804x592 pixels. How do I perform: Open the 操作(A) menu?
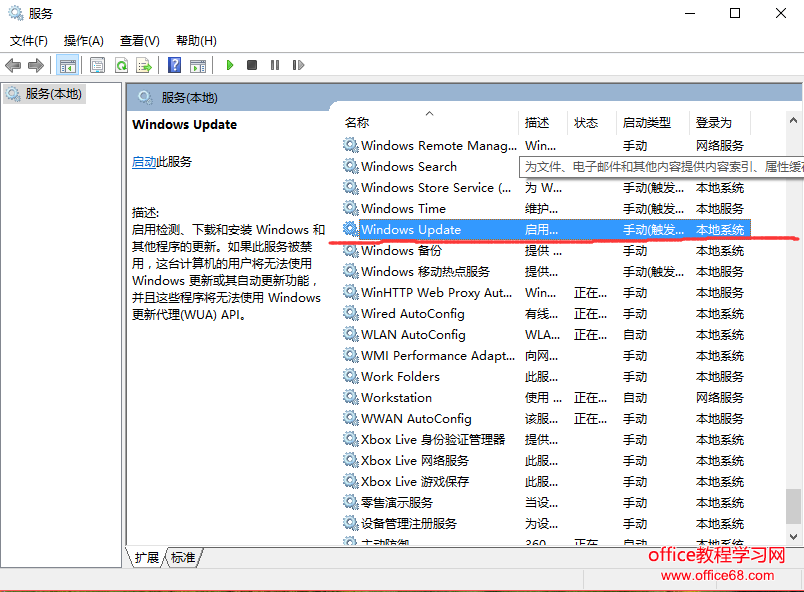[84, 41]
